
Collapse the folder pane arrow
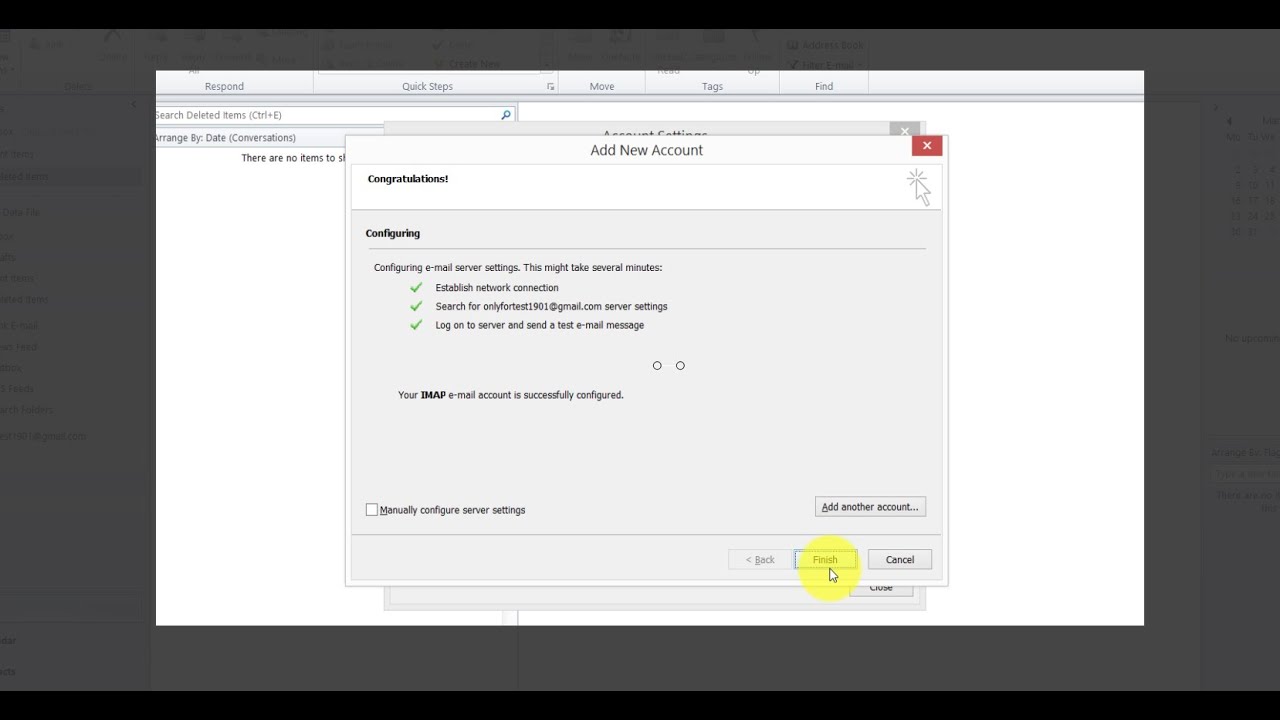point(134,105)
